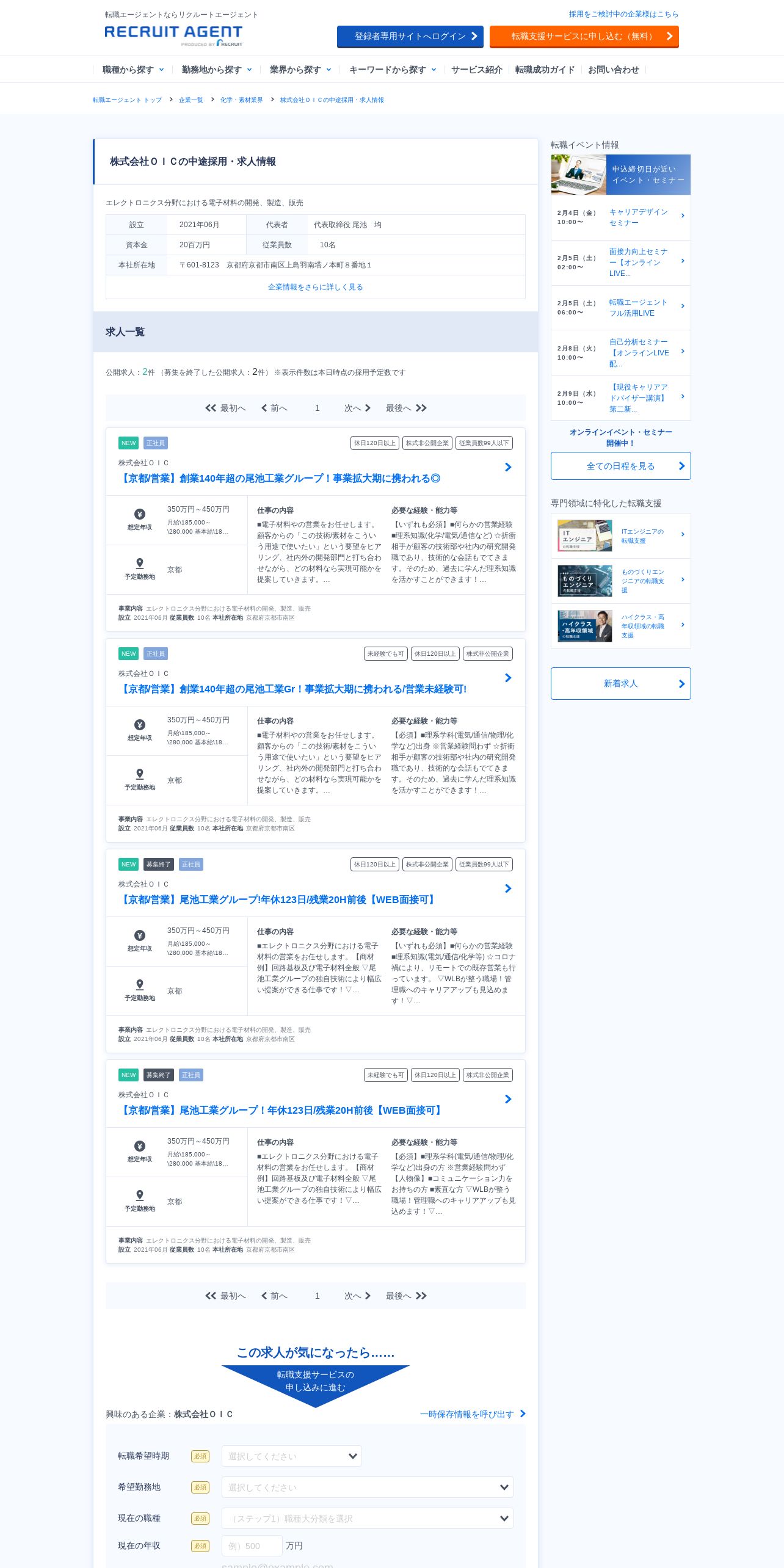The height and width of the screenshot is (1568, 784).
Task: Follow 採用をご検討中の企業様はこちら link
Action: 623,14
